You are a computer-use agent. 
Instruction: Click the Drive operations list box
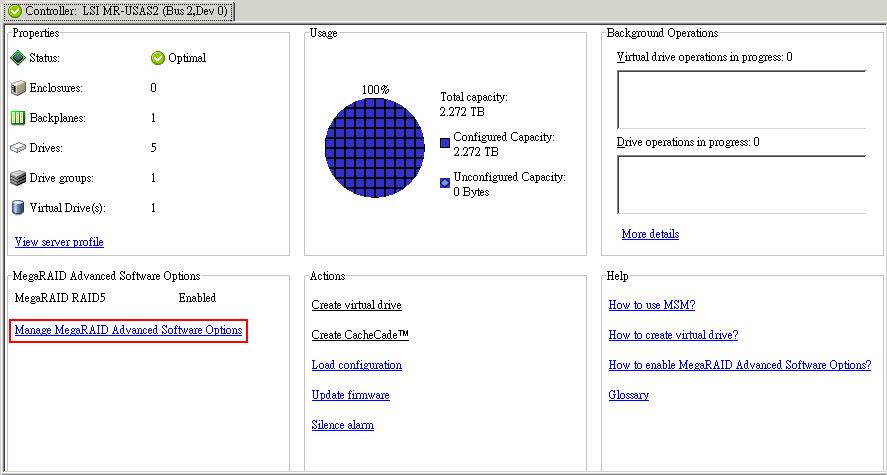741,184
